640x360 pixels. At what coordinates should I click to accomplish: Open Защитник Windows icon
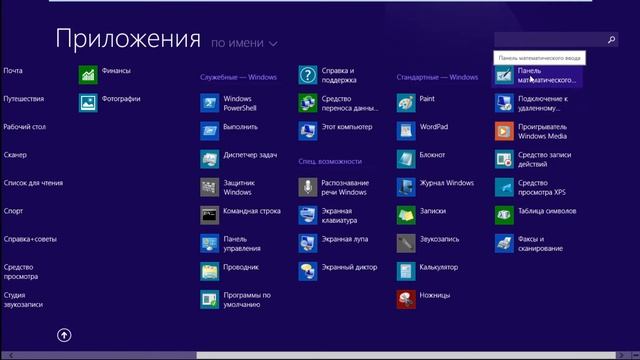click(209, 187)
